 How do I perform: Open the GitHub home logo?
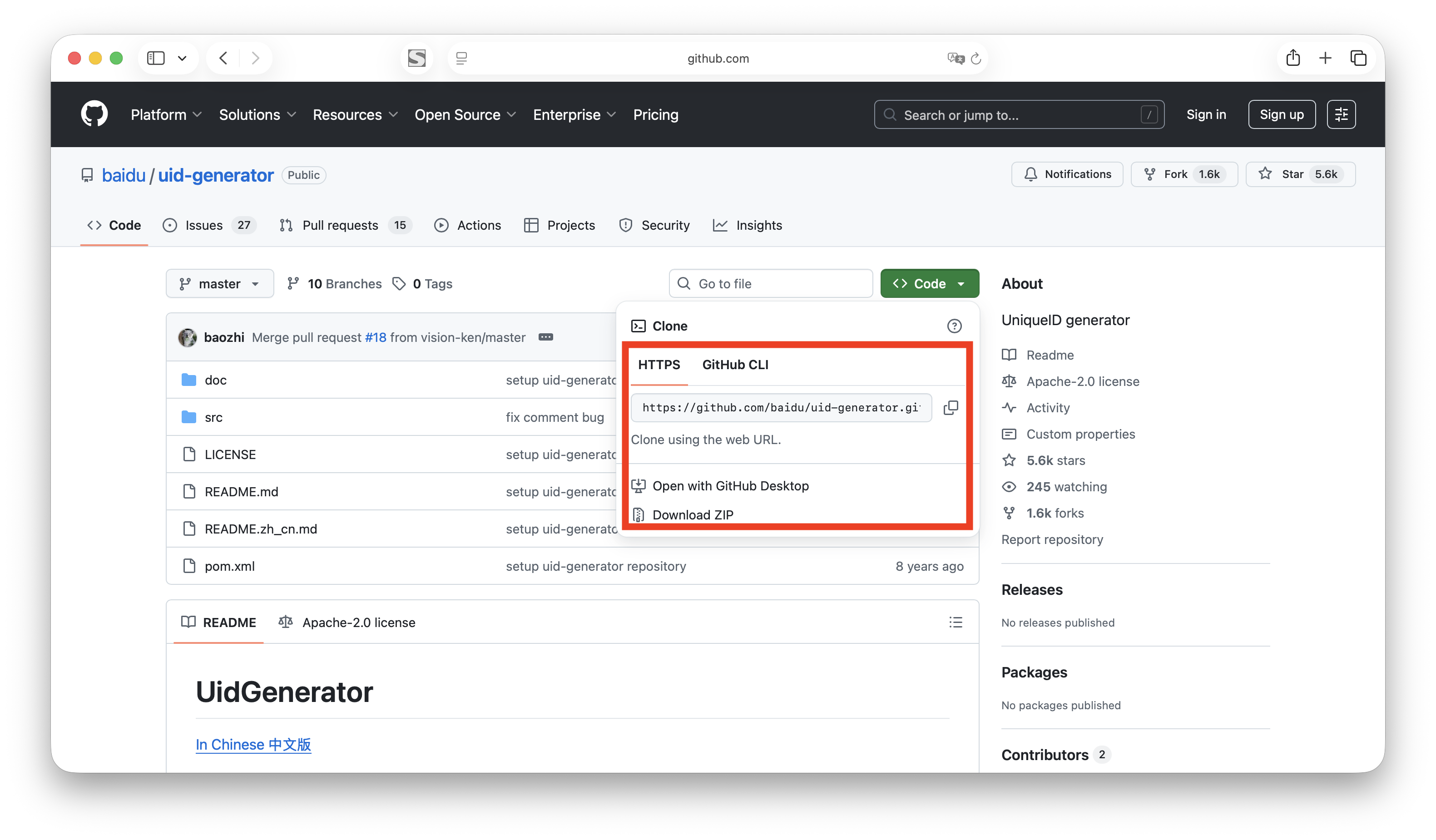tap(94, 114)
